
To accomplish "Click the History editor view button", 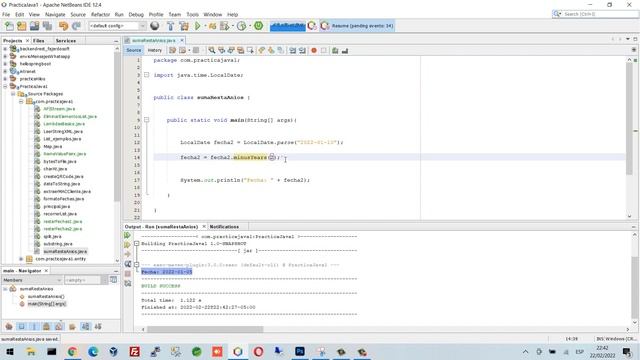I will coord(155,50).
